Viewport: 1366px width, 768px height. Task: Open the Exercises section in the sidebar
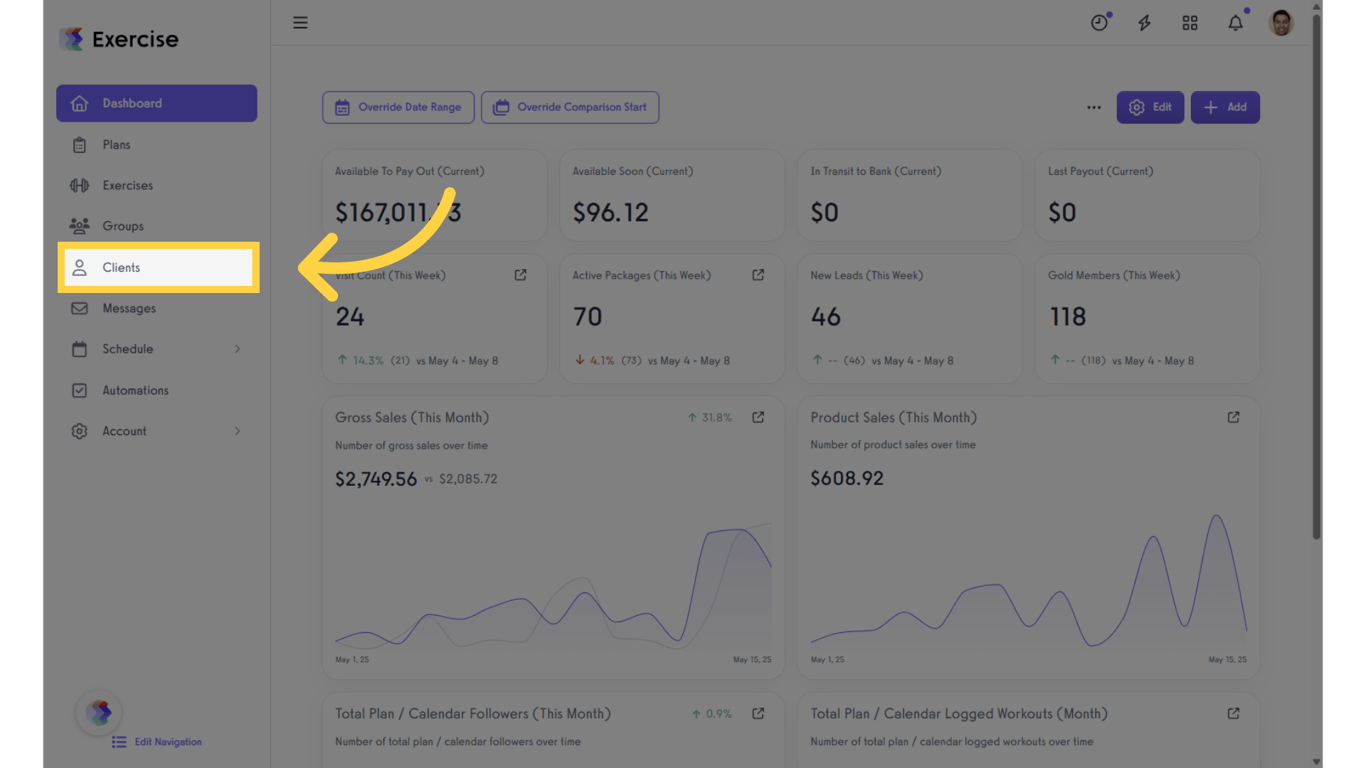127,185
